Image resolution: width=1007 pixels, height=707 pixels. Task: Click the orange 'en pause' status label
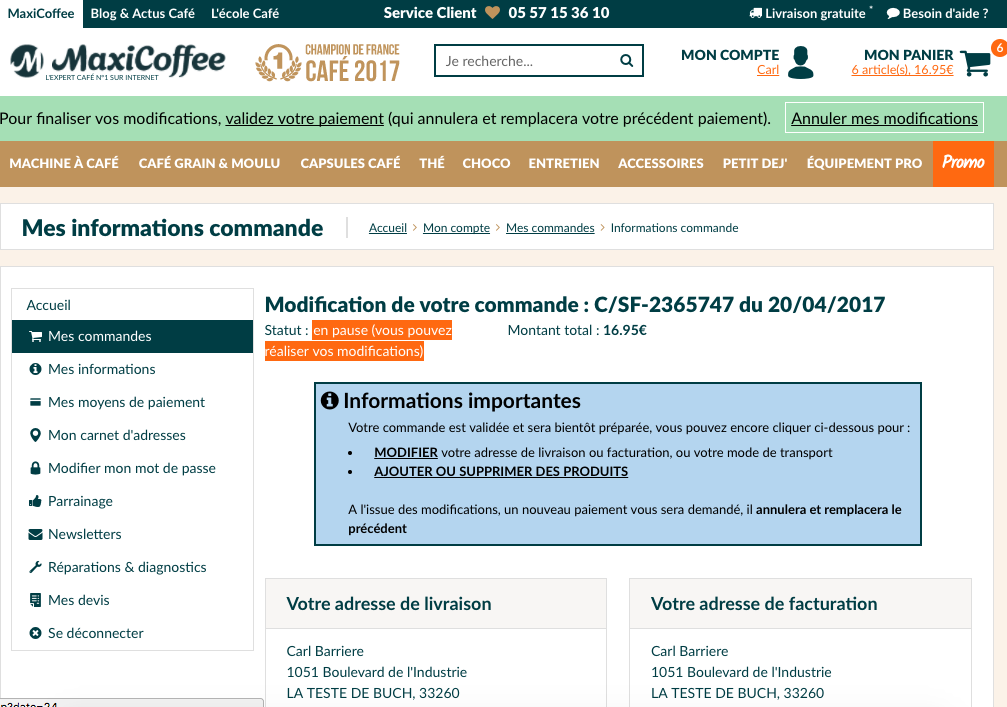click(x=358, y=341)
